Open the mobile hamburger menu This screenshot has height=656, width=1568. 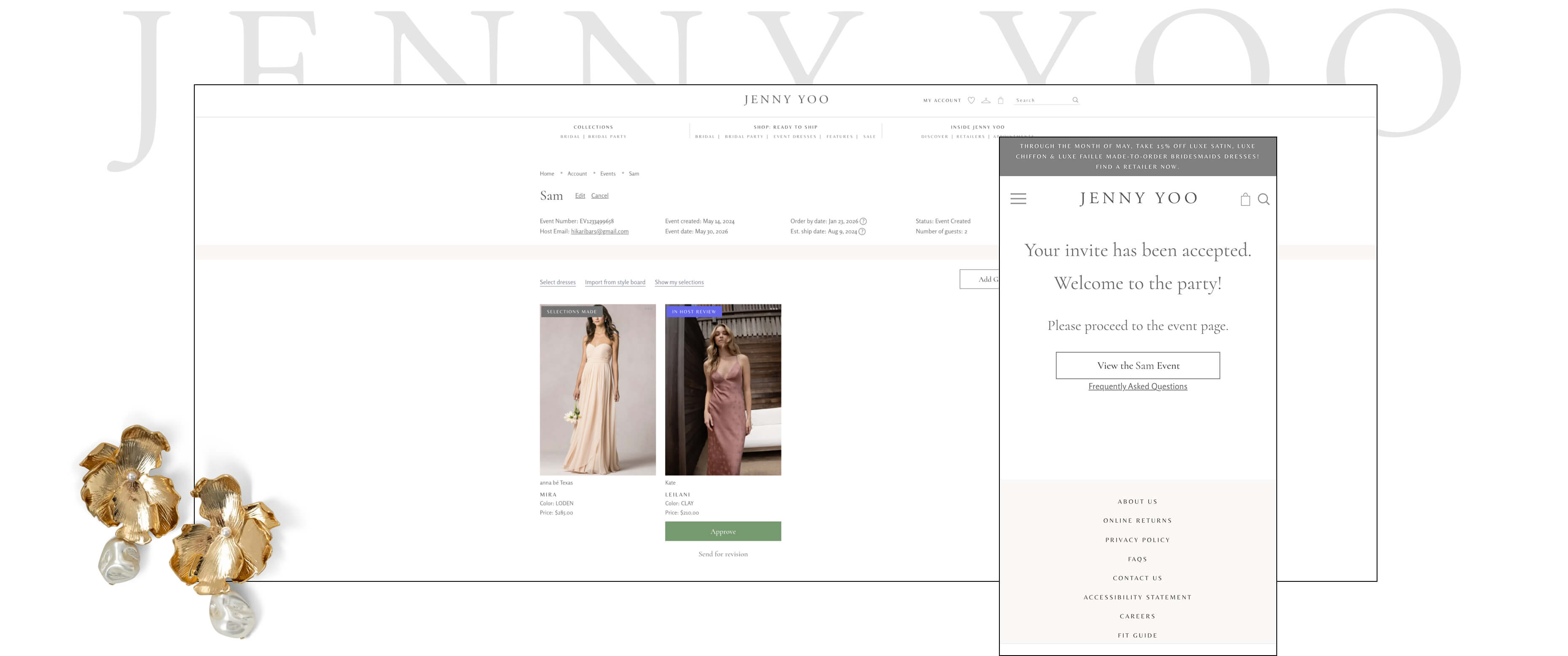point(1018,199)
